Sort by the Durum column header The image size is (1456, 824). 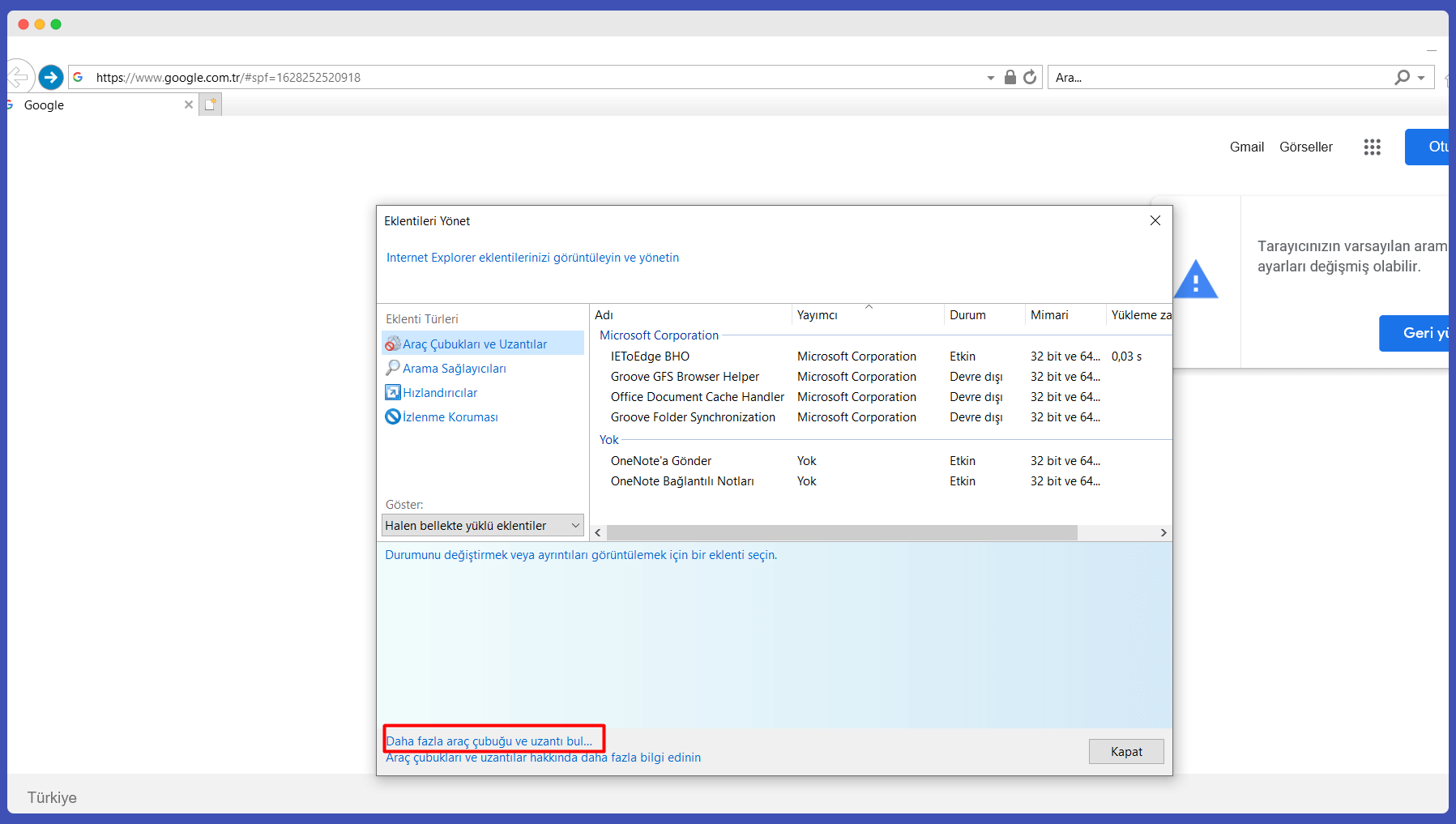coord(984,315)
